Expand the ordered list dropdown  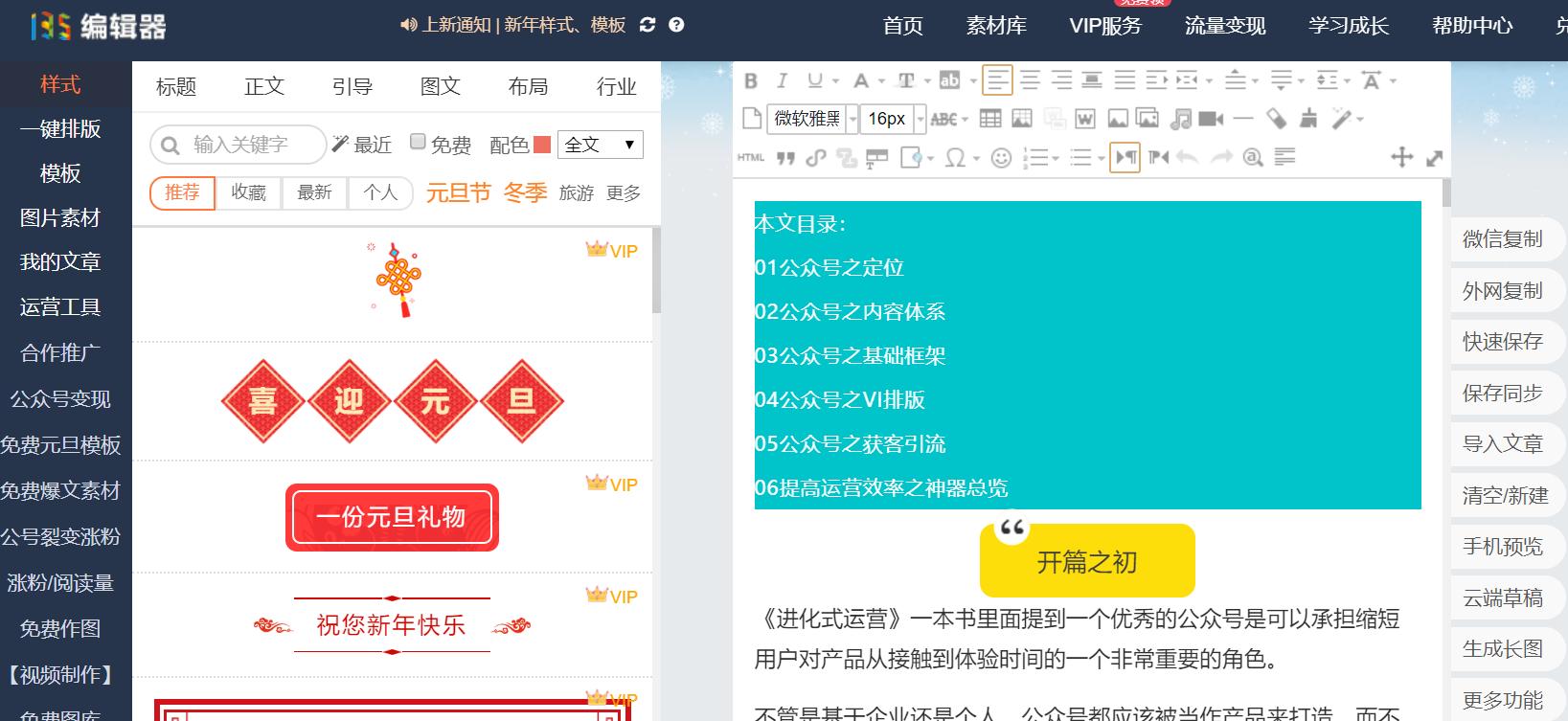(1055, 158)
